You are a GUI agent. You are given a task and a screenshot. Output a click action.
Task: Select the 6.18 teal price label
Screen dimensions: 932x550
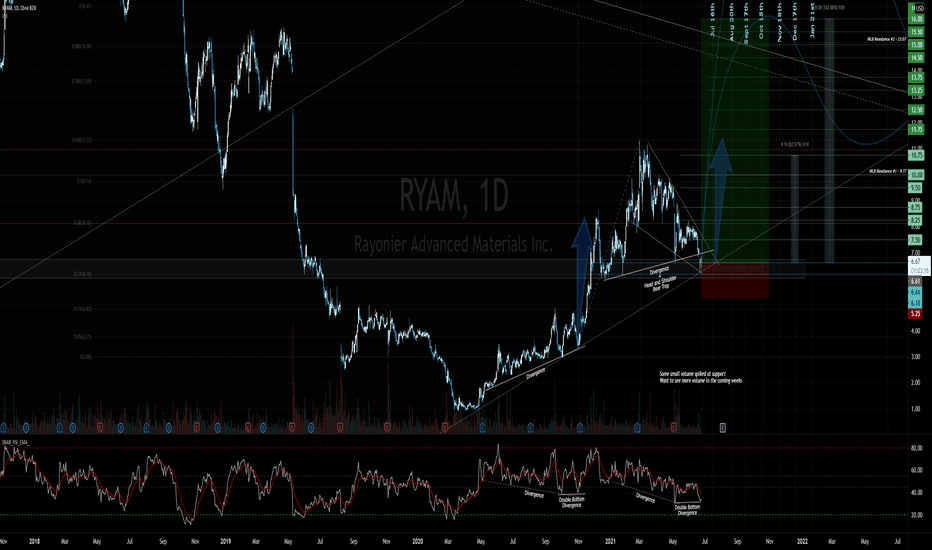pos(915,303)
